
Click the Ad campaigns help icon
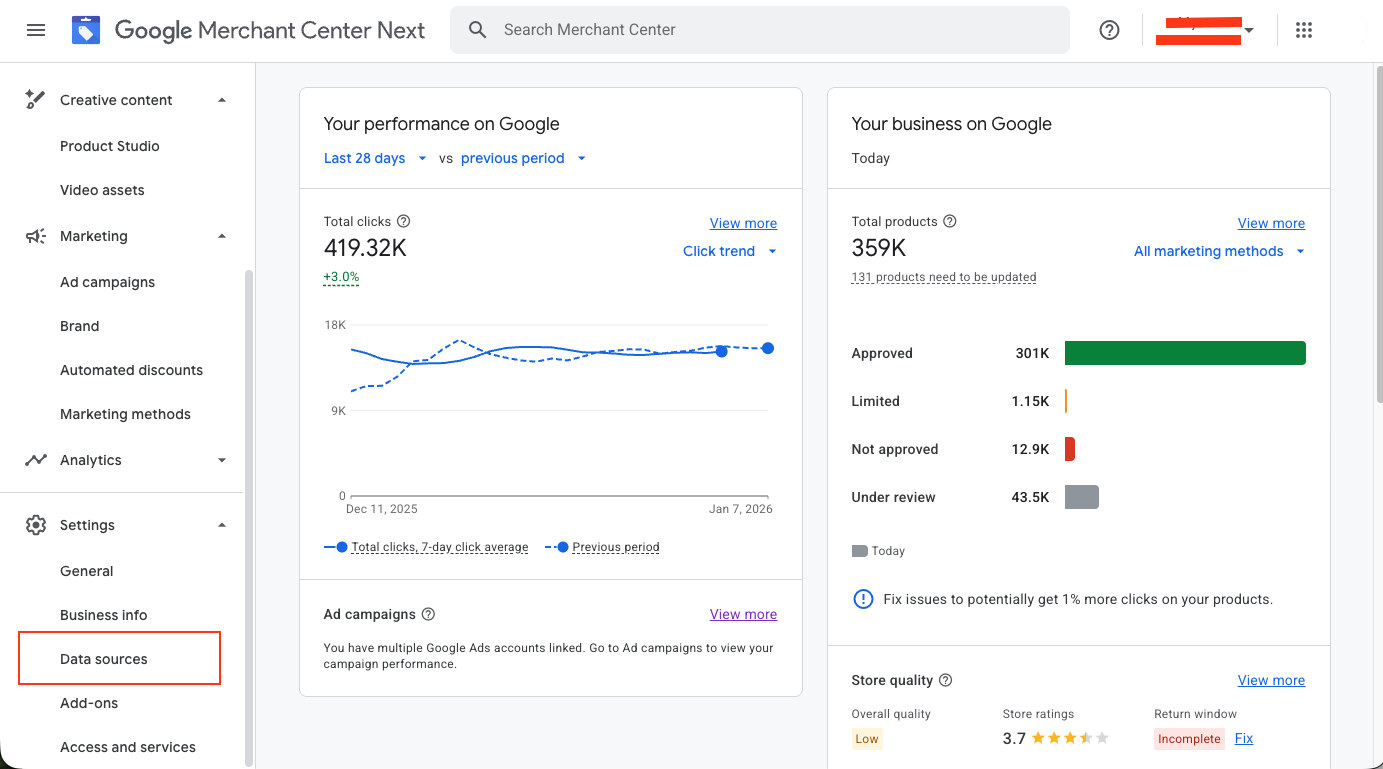428,614
